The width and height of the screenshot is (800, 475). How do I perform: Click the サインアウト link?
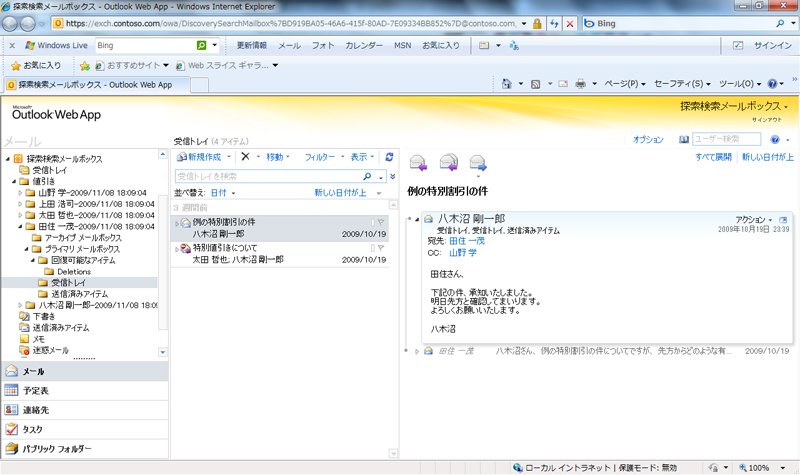click(766, 119)
